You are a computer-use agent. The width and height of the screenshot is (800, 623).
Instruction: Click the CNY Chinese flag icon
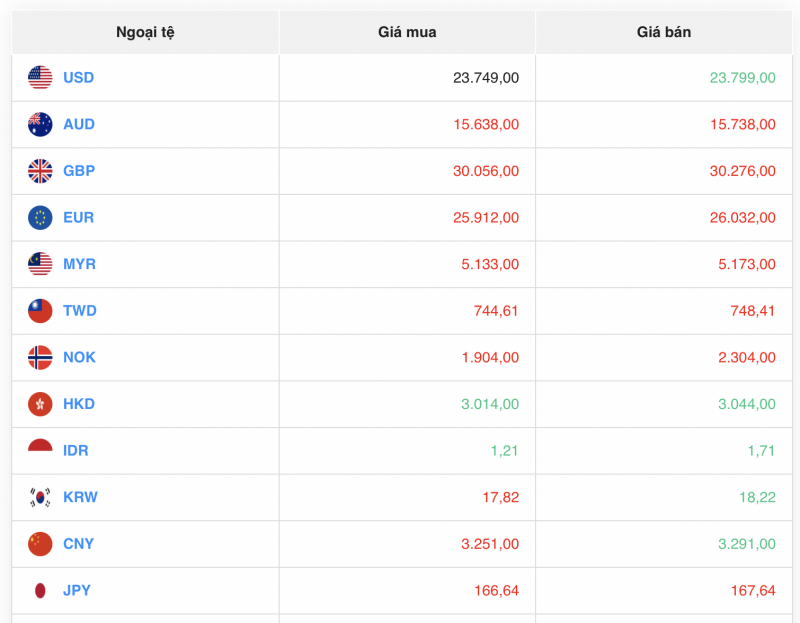(38, 544)
